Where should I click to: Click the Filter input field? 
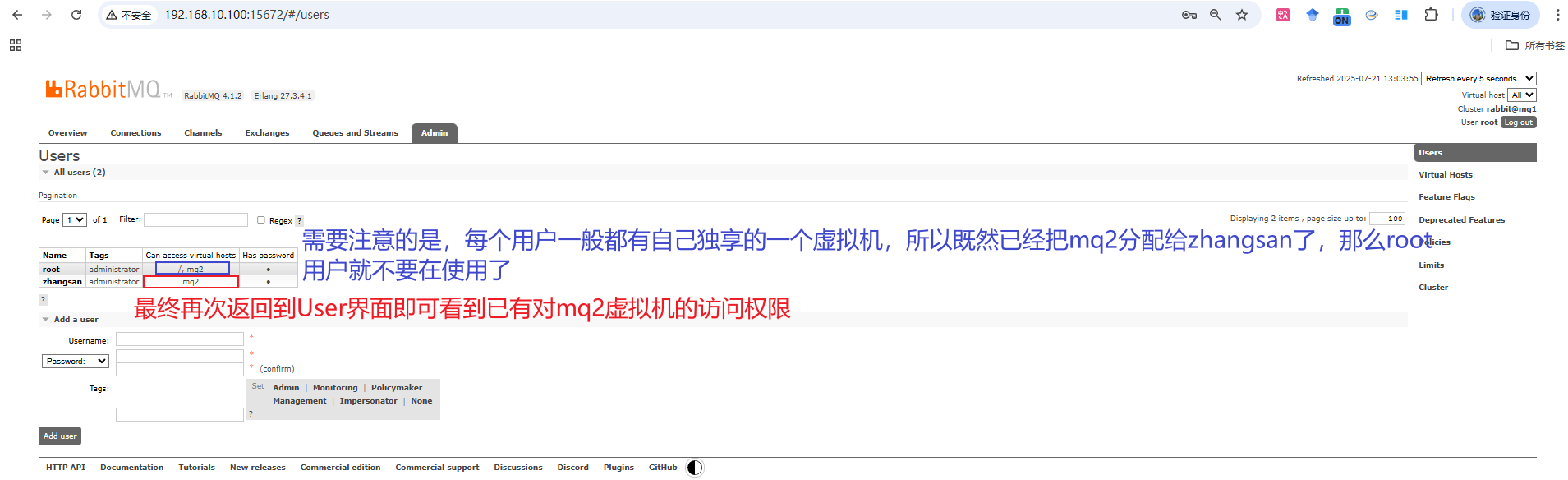(195, 219)
